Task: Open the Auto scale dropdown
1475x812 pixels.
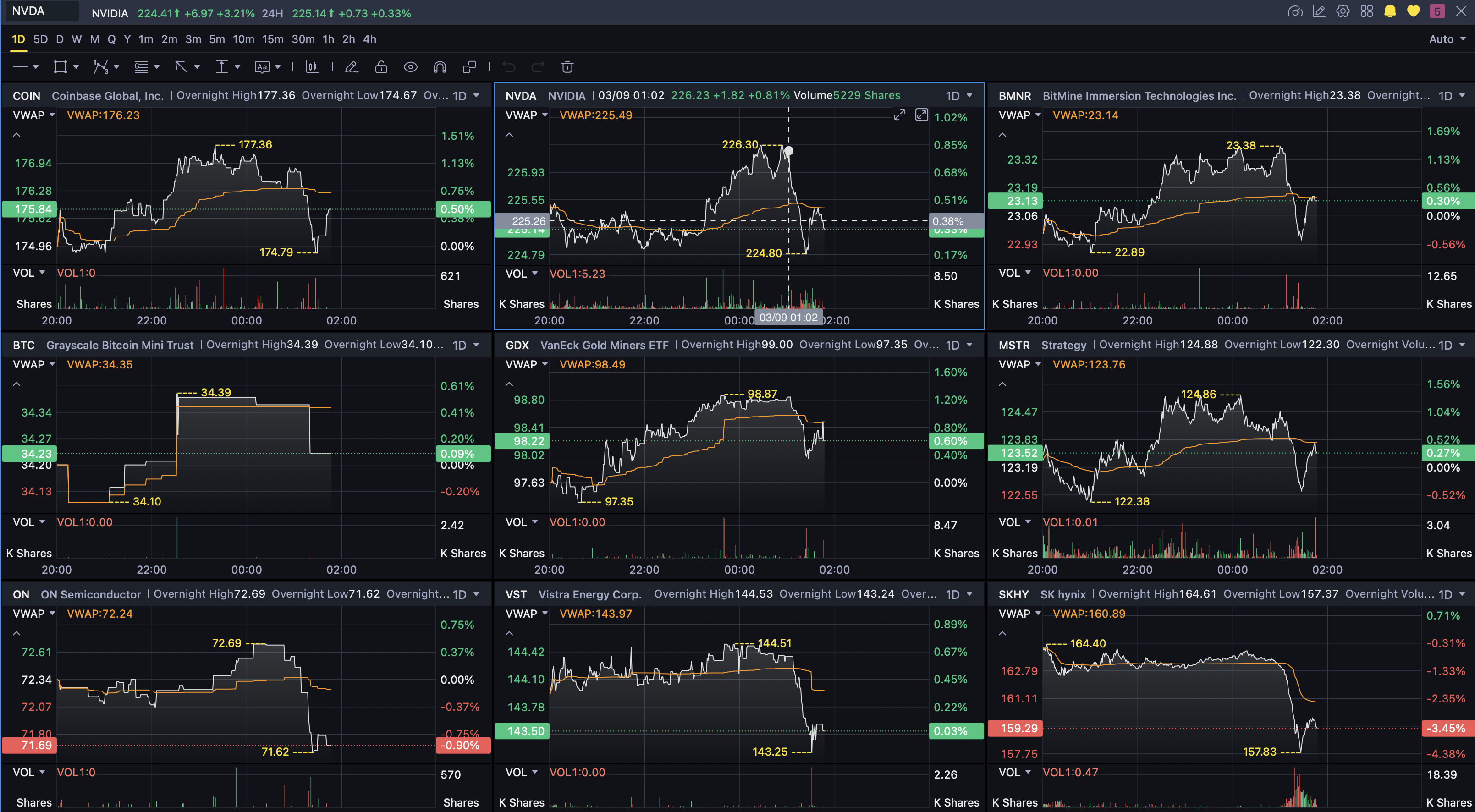Action: click(1447, 39)
